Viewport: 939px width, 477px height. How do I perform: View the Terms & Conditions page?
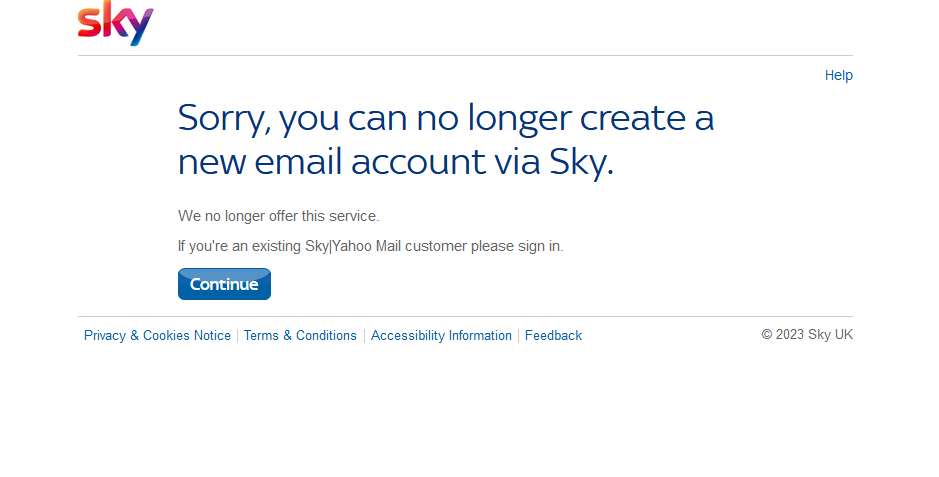[x=300, y=336]
